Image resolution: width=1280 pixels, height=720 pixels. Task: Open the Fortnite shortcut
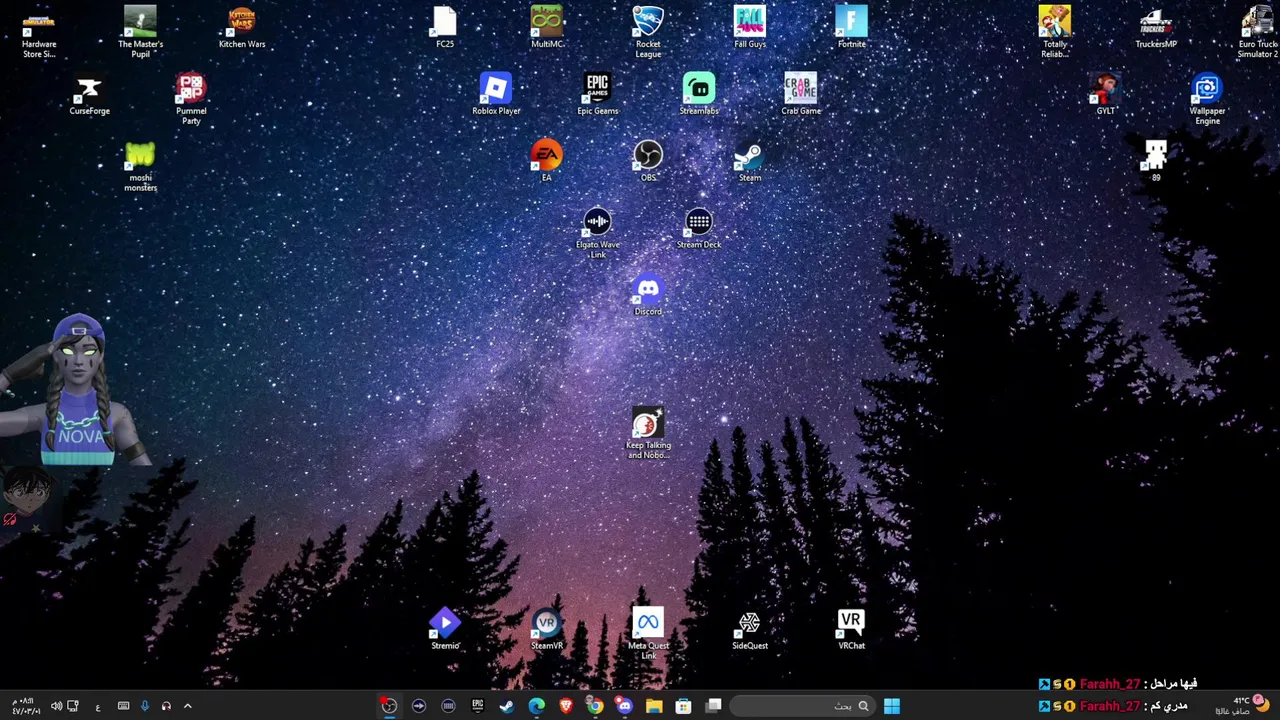(x=851, y=28)
